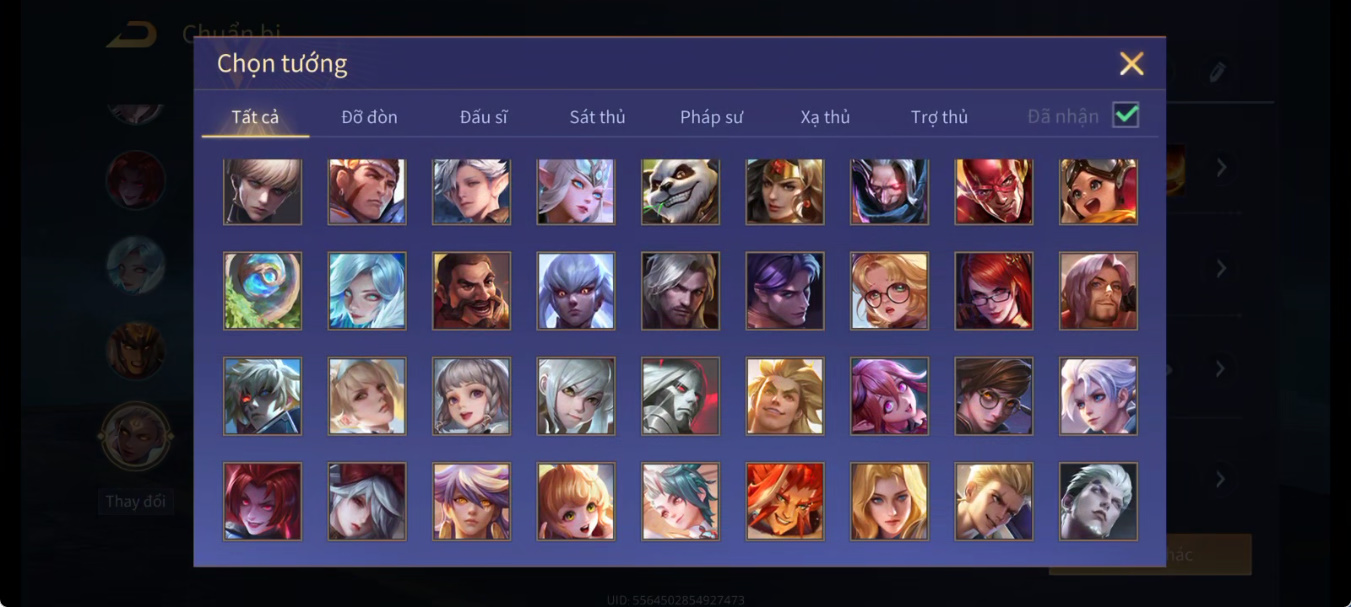Close the Chọn tướng dialog
The height and width of the screenshot is (607, 1351).
tap(1131, 64)
